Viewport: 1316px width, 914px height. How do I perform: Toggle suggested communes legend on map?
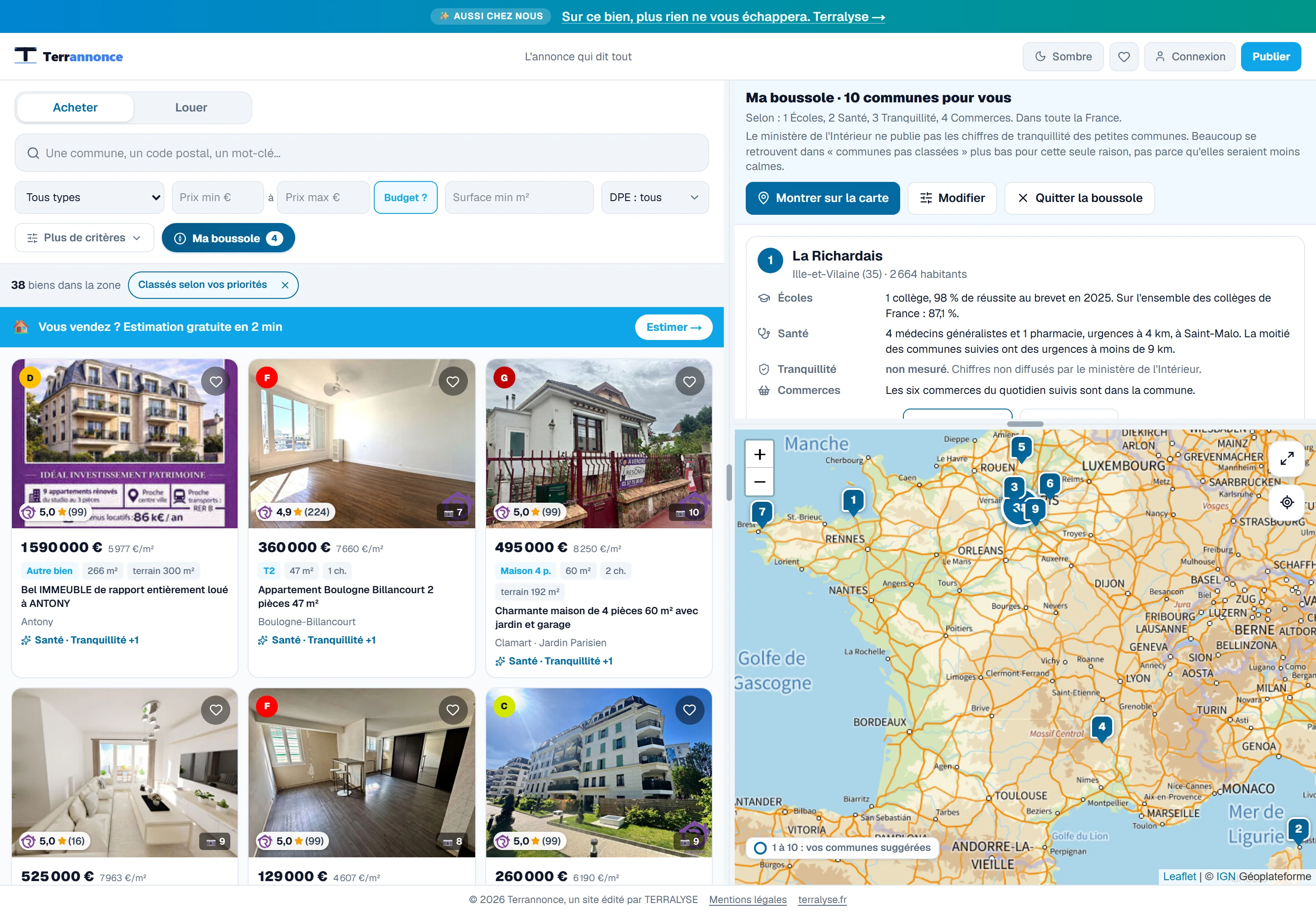click(x=842, y=848)
